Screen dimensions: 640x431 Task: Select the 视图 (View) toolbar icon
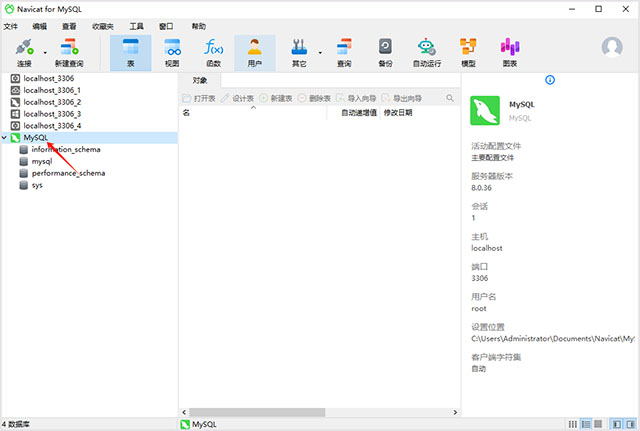pyautogui.click(x=172, y=52)
